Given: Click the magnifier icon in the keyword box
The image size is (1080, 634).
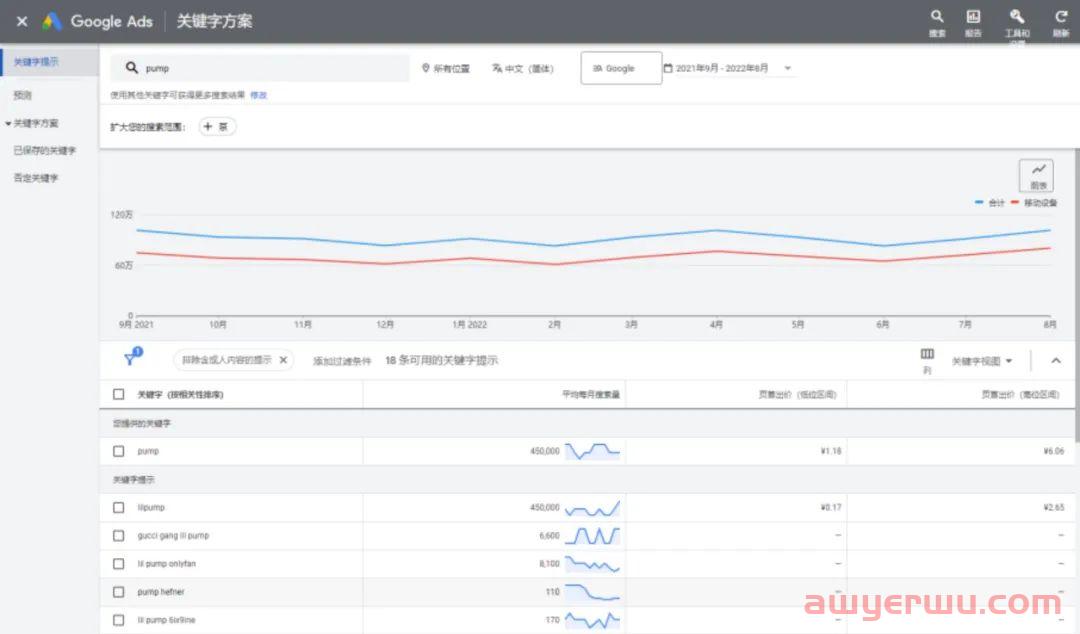Looking at the screenshot, I should tap(132, 68).
